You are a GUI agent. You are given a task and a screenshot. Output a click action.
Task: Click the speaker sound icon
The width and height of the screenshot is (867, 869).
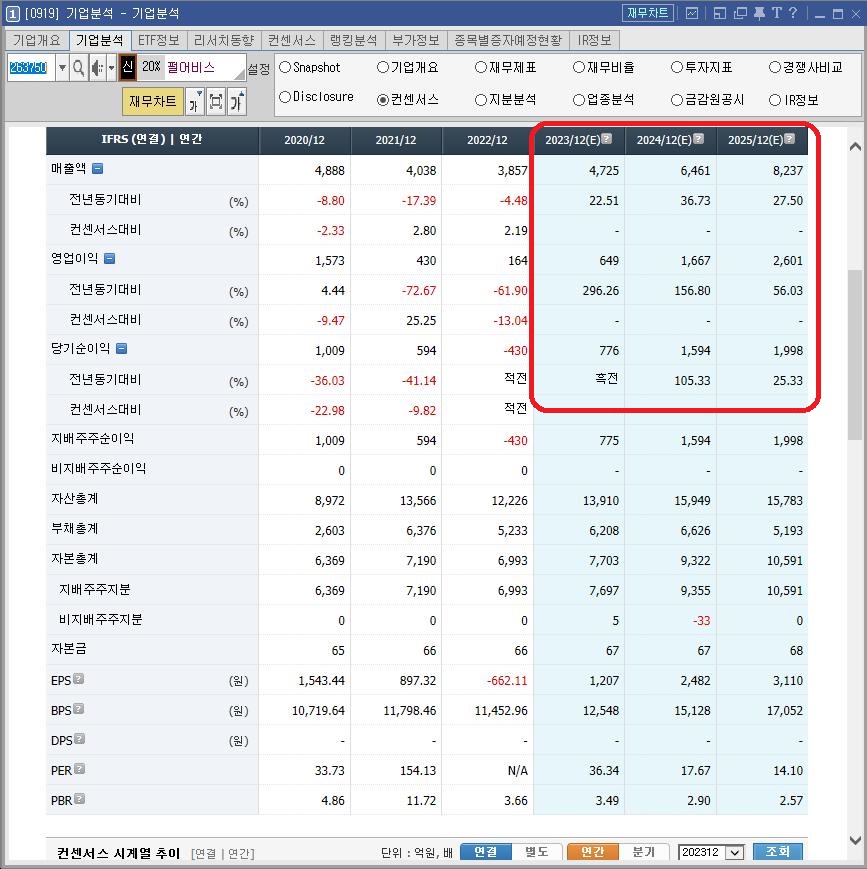point(97,68)
